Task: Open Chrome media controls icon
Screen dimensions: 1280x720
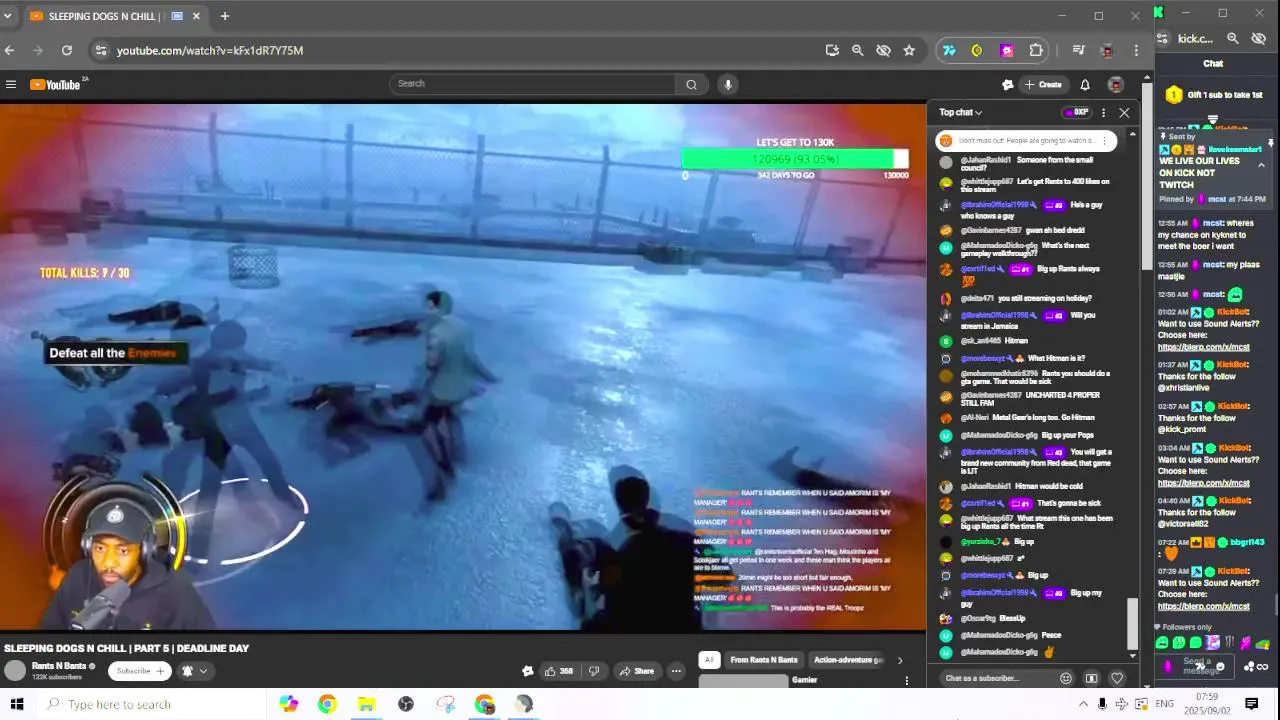Action: [x=1078, y=50]
